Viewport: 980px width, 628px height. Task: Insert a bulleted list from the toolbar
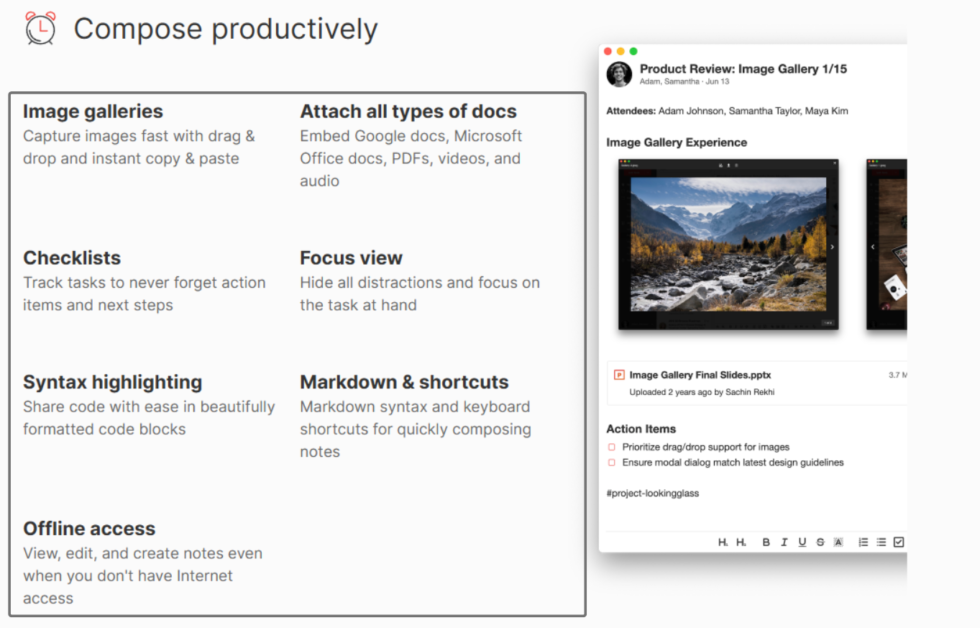click(881, 542)
